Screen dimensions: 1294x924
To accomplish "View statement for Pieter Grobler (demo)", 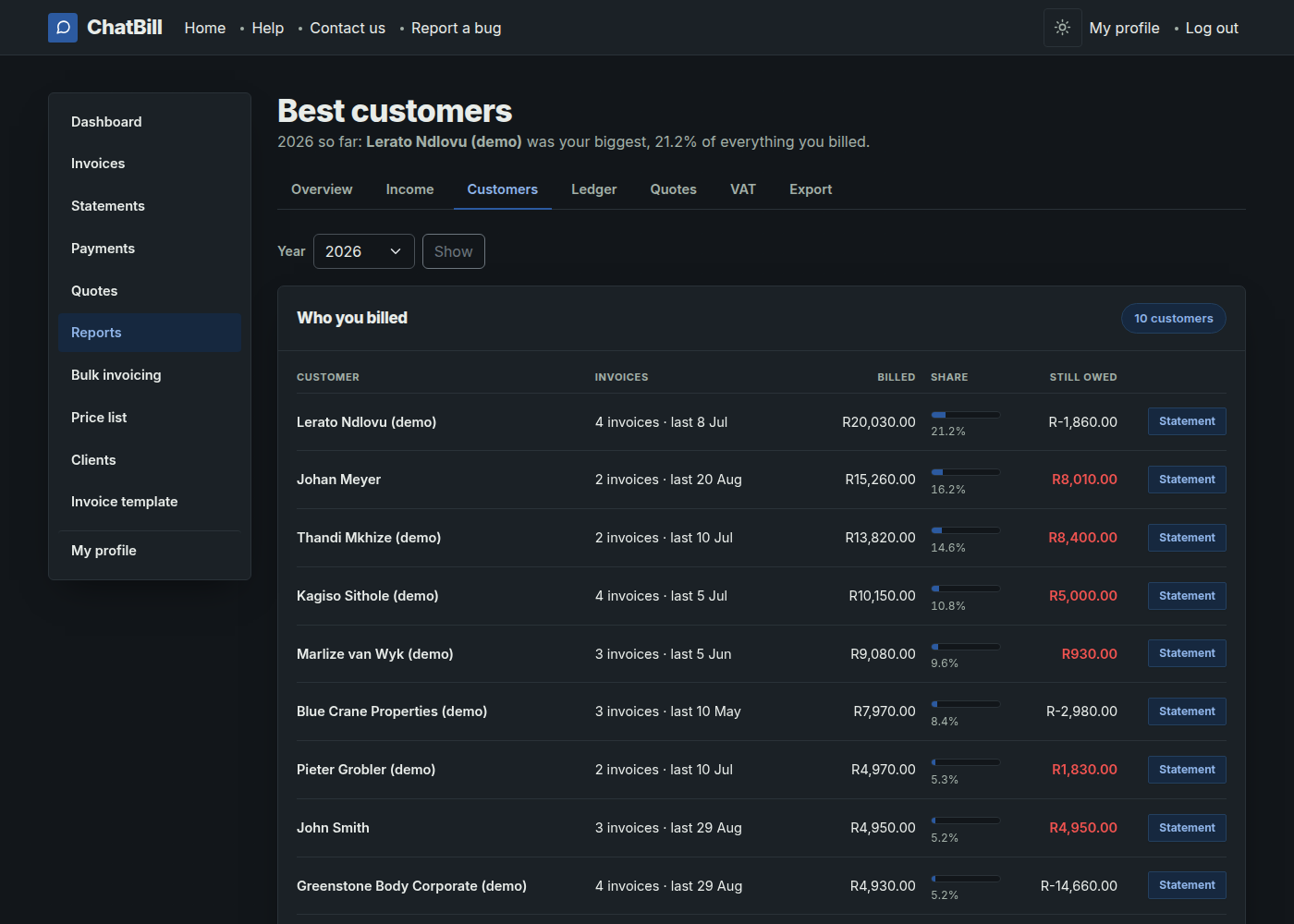I will (1187, 770).
